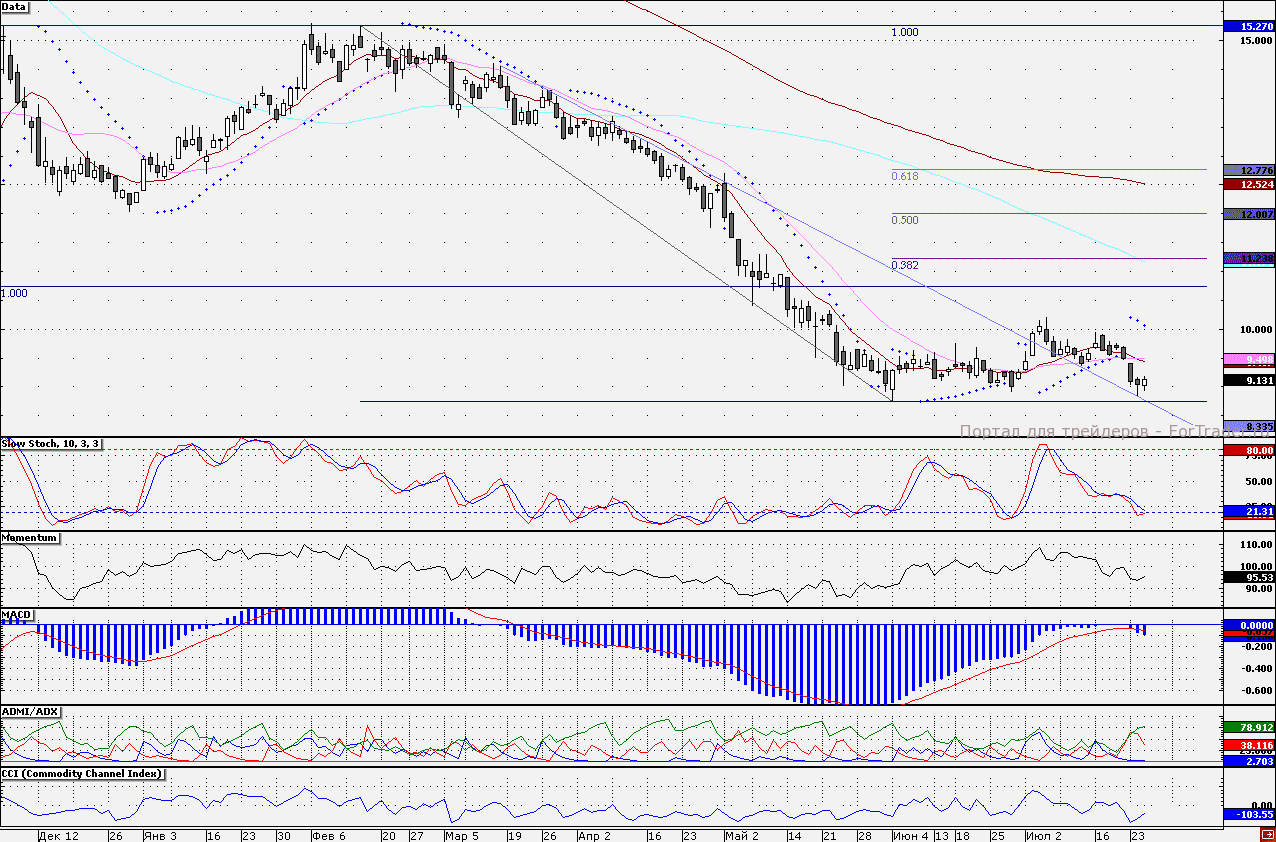The image size is (1276, 842).
Task: Click the pink 9.498 price marker
Action: (x=1250, y=359)
